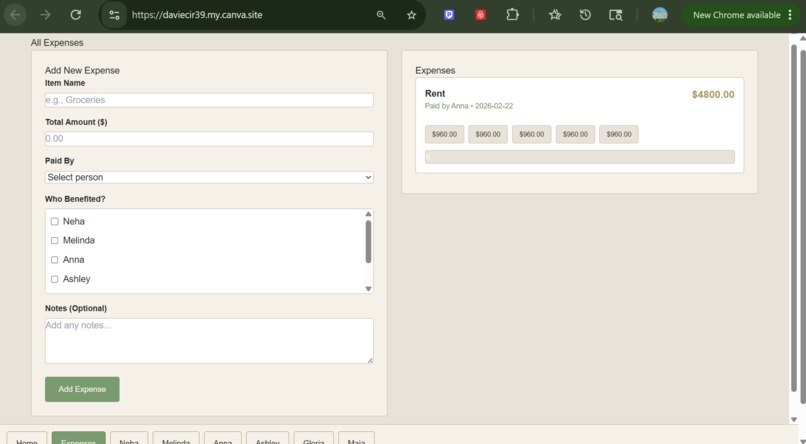The height and width of the screenshot is (444, 806).
Task: Click the Total Amount input field
Action: (209, 139)
